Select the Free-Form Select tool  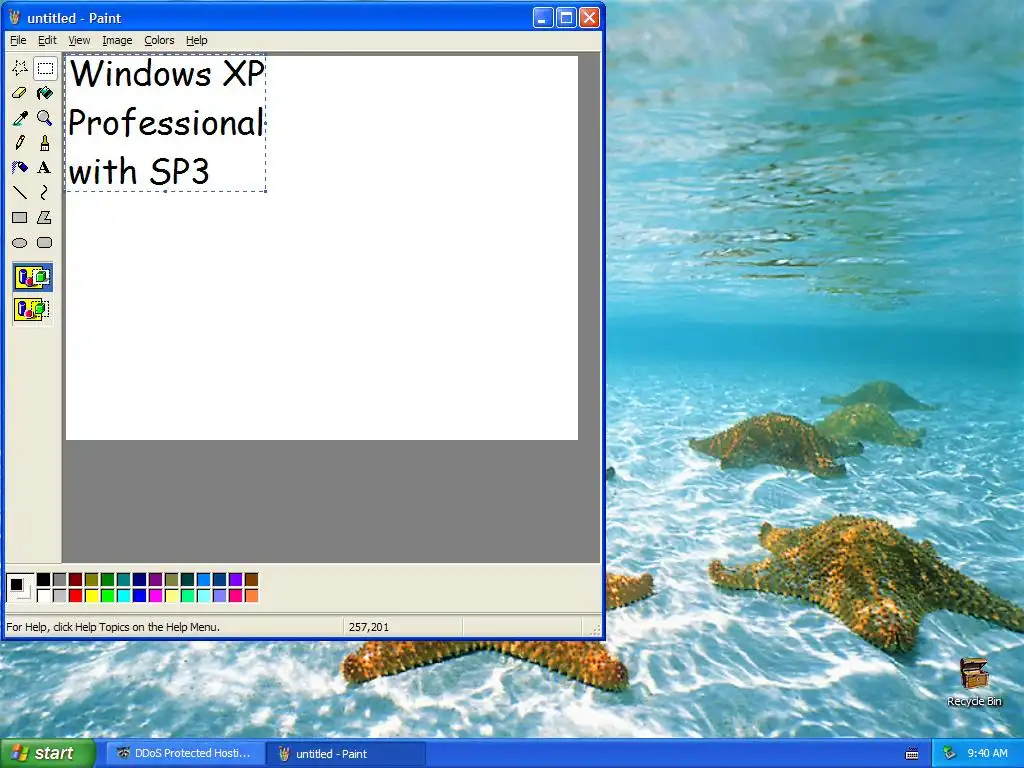[20, 68]
